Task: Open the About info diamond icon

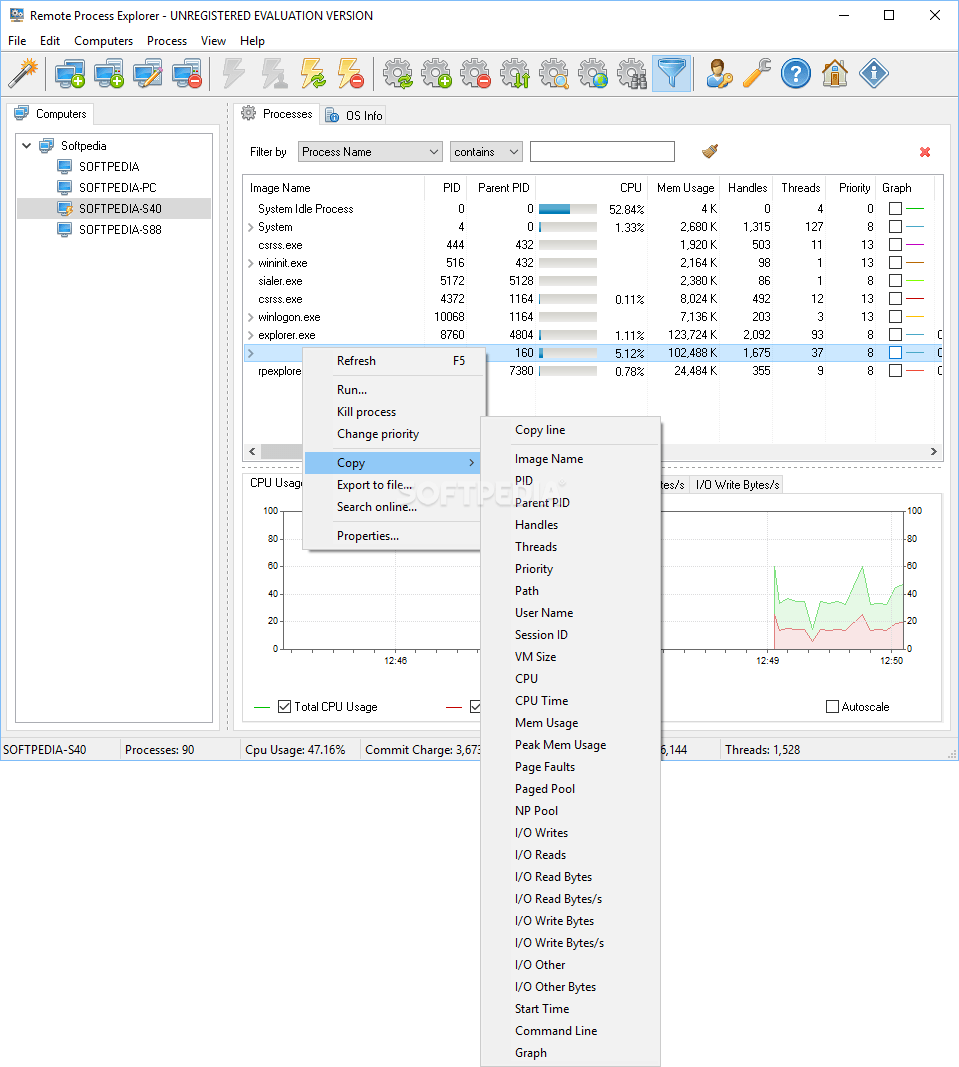Action: click(x=873, y=73)
